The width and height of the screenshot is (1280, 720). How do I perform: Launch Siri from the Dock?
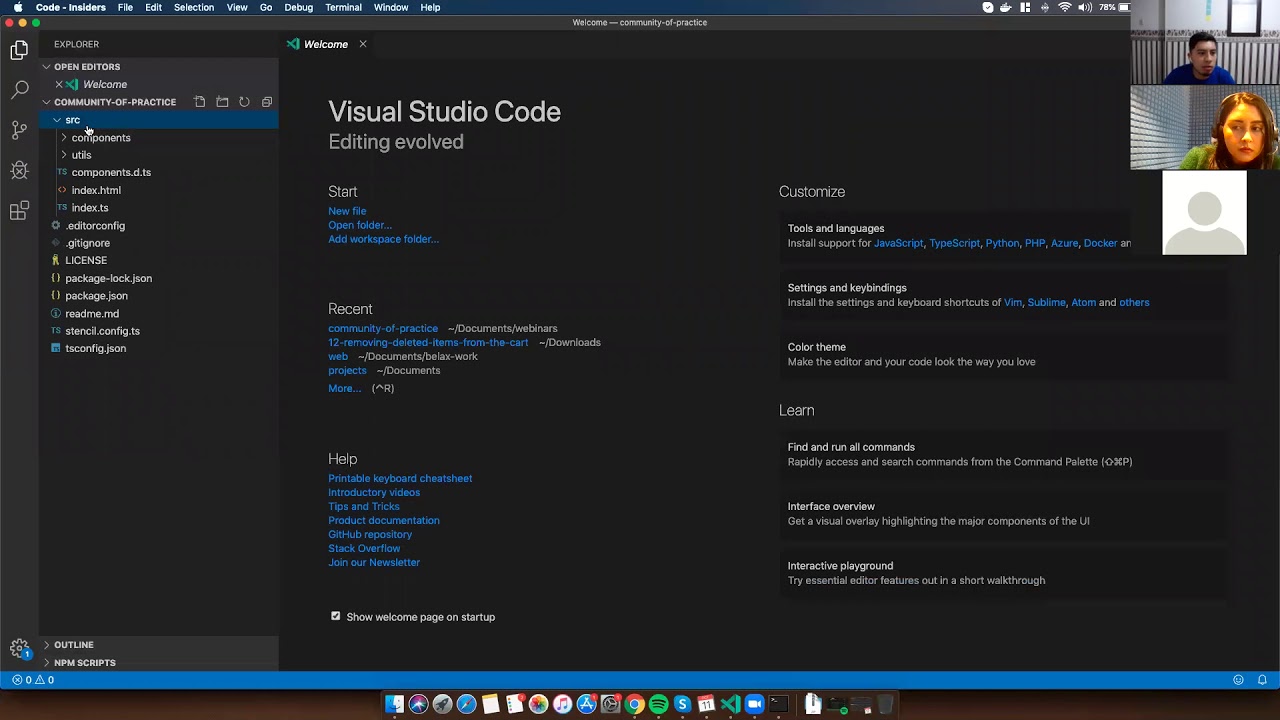(x=418, y=704)
